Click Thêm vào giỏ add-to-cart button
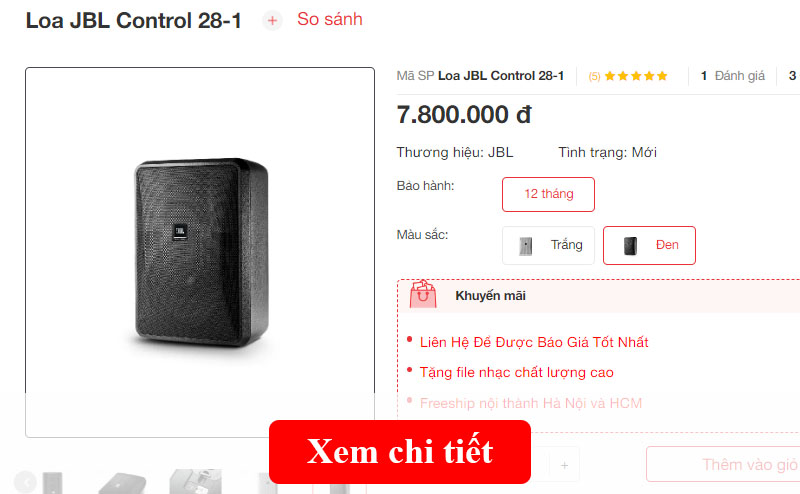 point(723,464)
